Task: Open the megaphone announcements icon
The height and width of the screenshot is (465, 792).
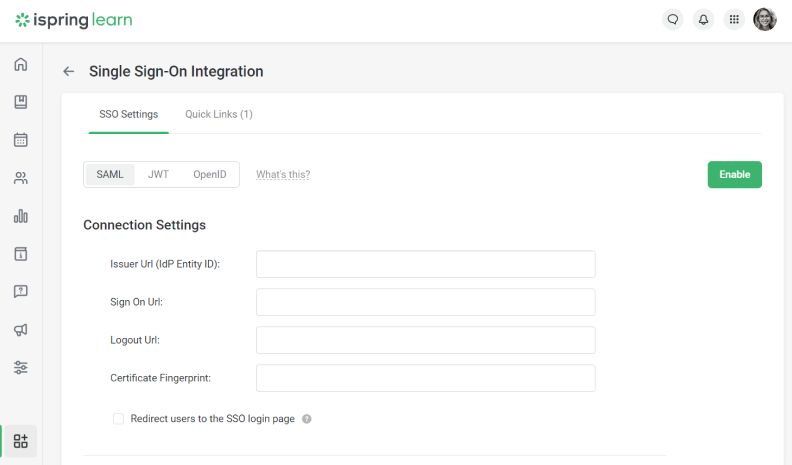Action: pos(21,330)
